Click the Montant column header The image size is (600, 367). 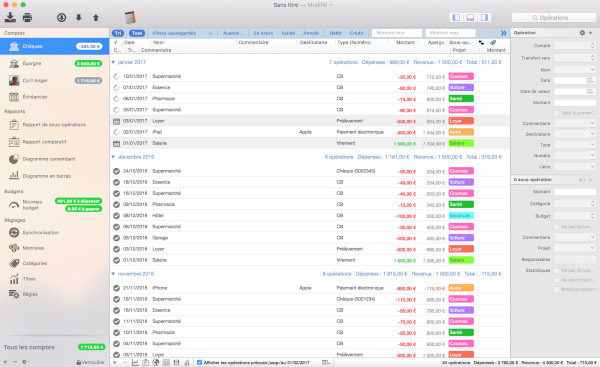coord(405,42)
